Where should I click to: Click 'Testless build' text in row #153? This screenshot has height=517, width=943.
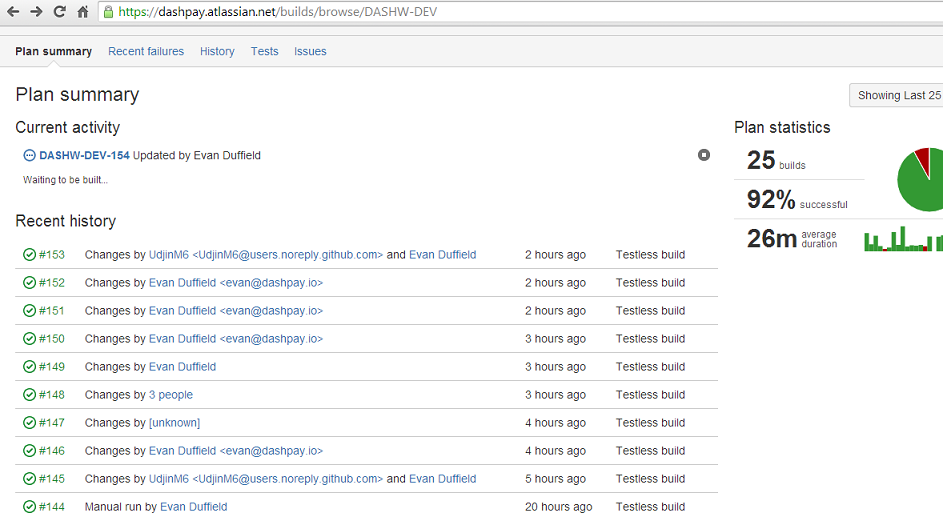(650, 255)
